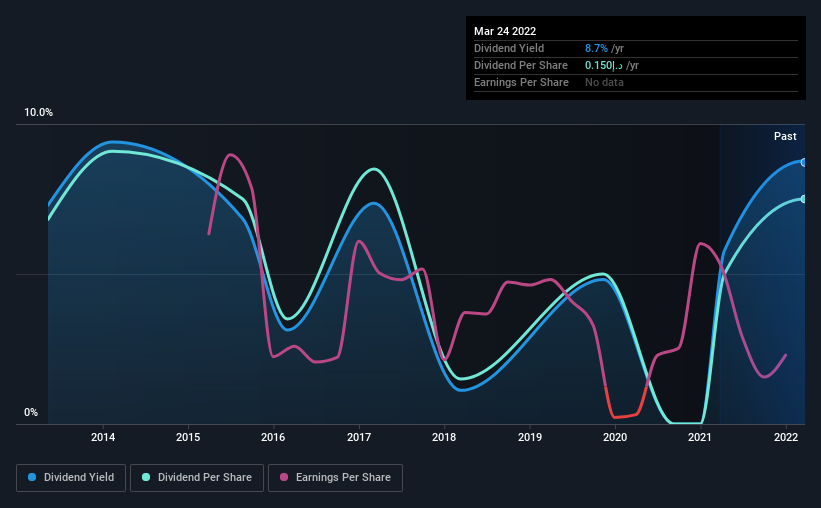The width and height of the screenshot is (821, 508).
Task: Click the 2022 axis label
Action: tap(786, 437)
